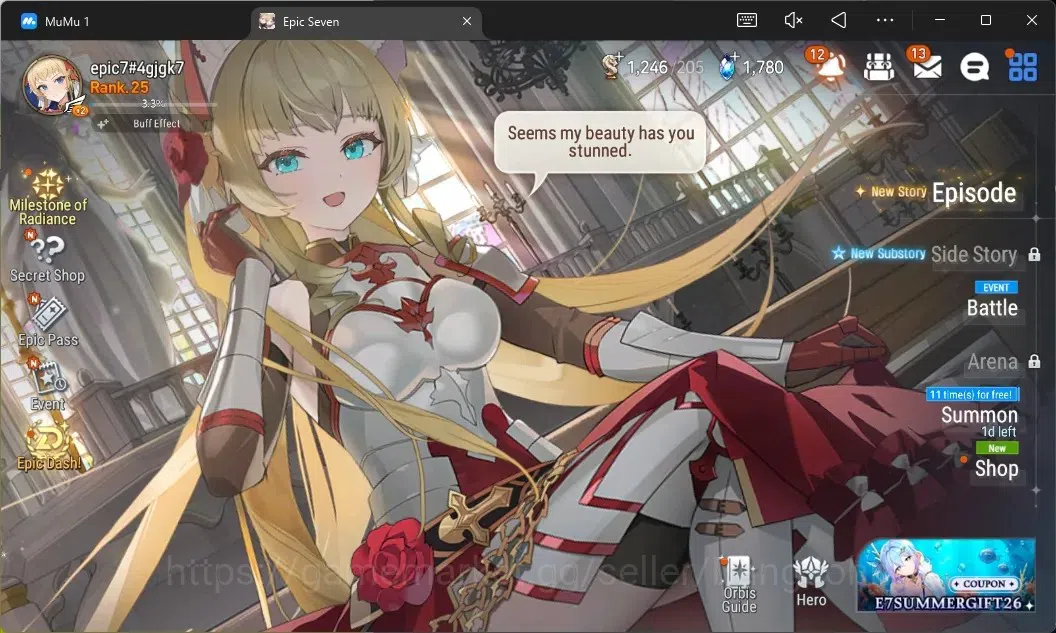Click the New Substory label
This screenshot has width=1056, height=633.
[888, 254]
